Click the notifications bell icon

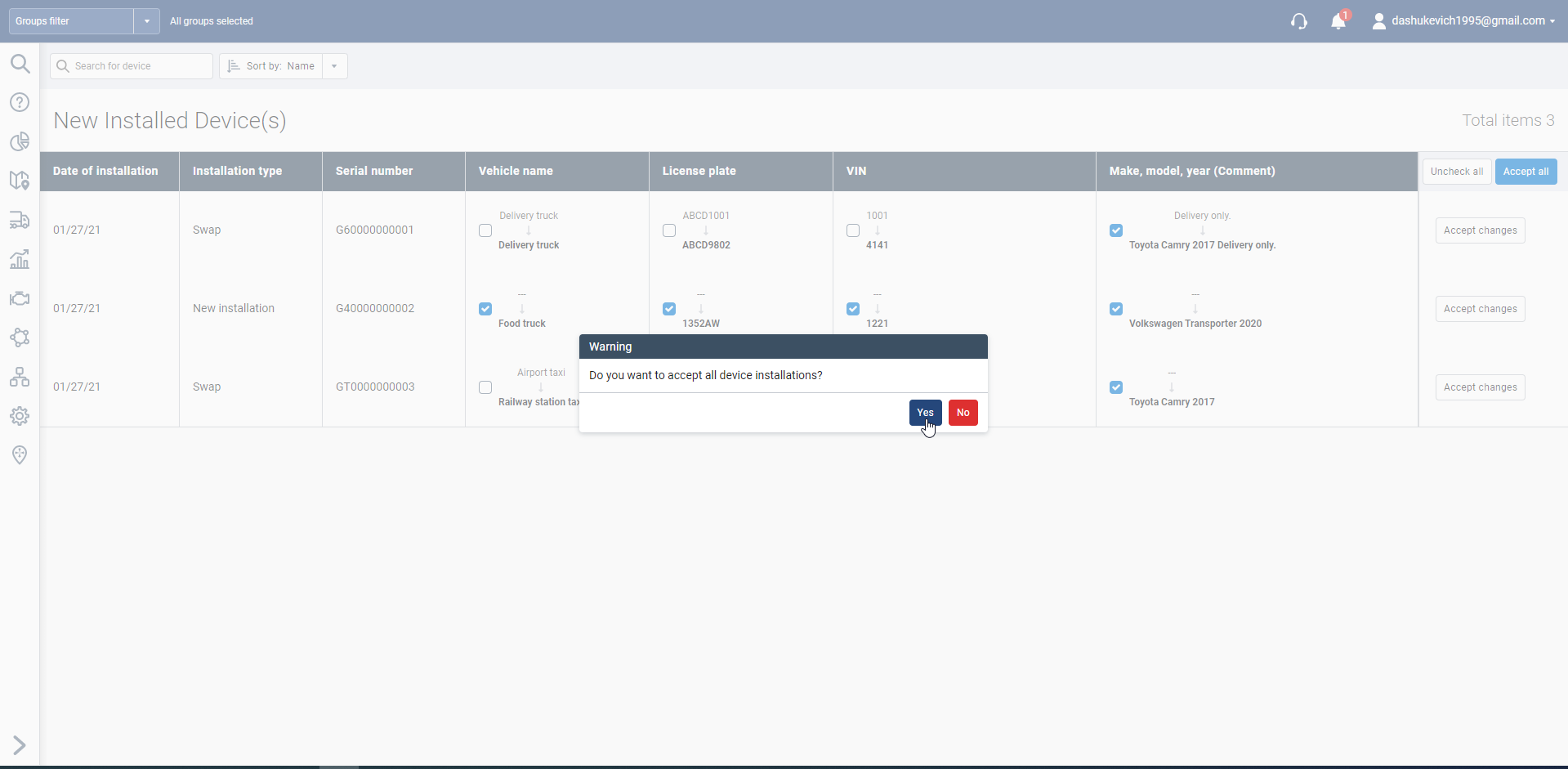(x=1338, y=21)
